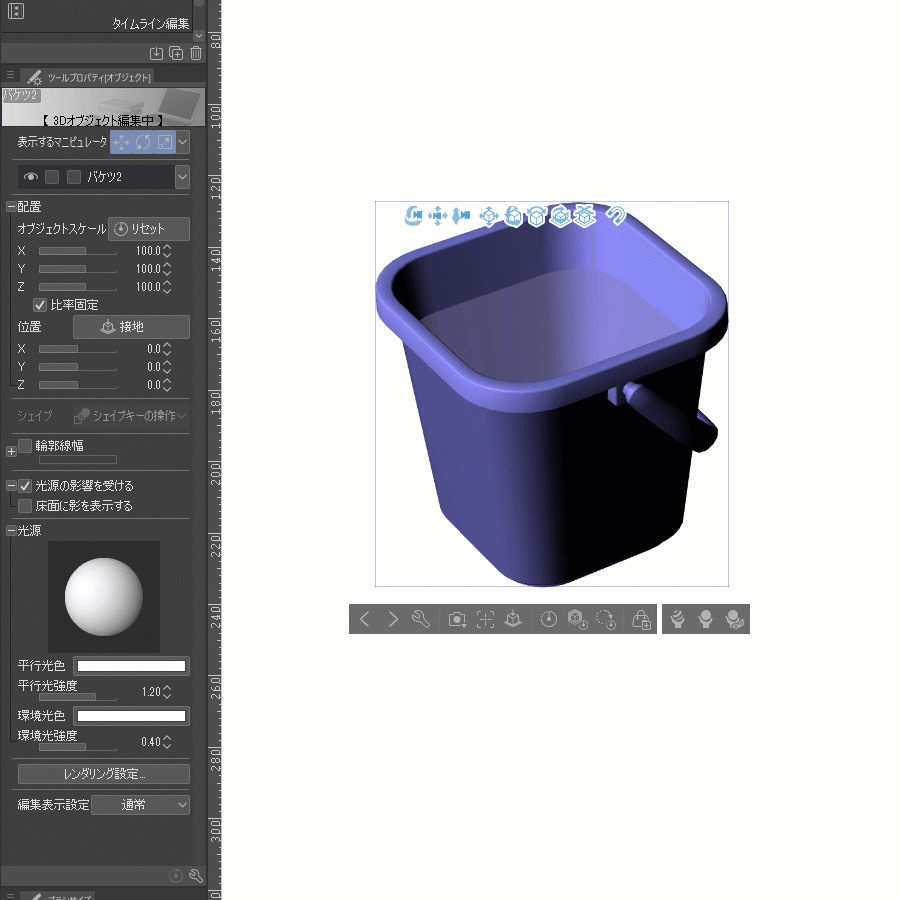Disable the 光源の影響を受ける checkbox
Screen dimensions: 900x900
click(x=24, y=485)
